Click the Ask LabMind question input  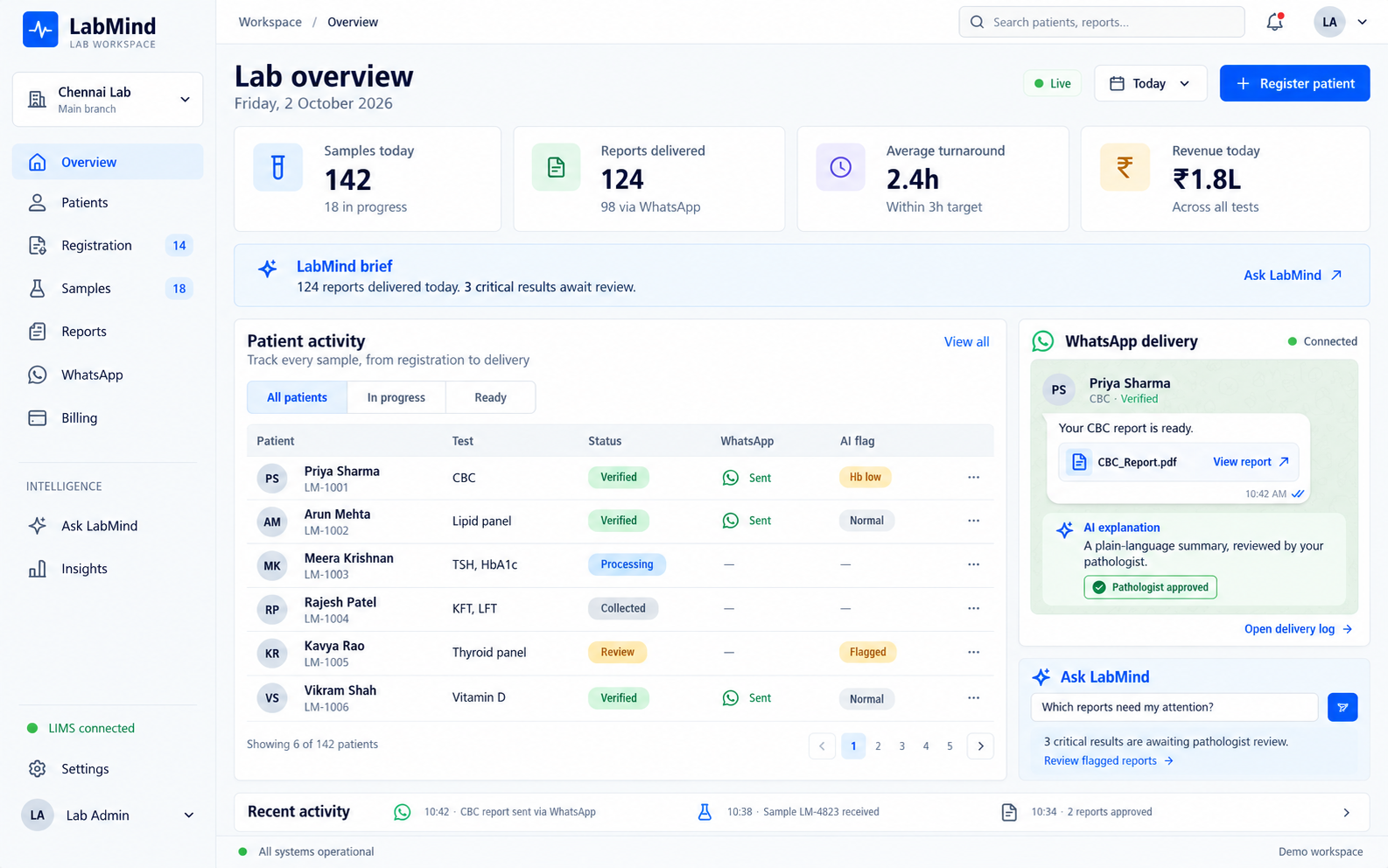point(1174,707)
